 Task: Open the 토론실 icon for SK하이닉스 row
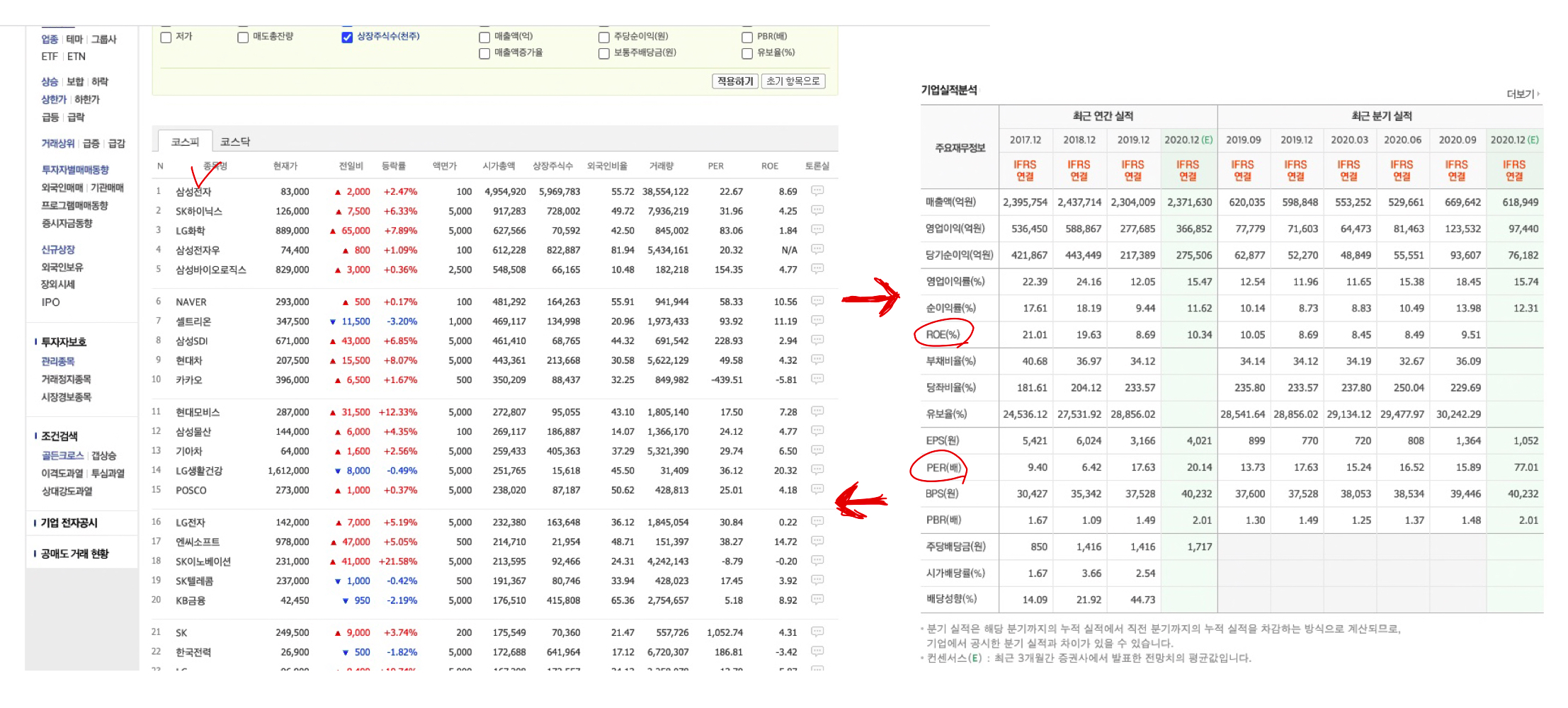817,210
